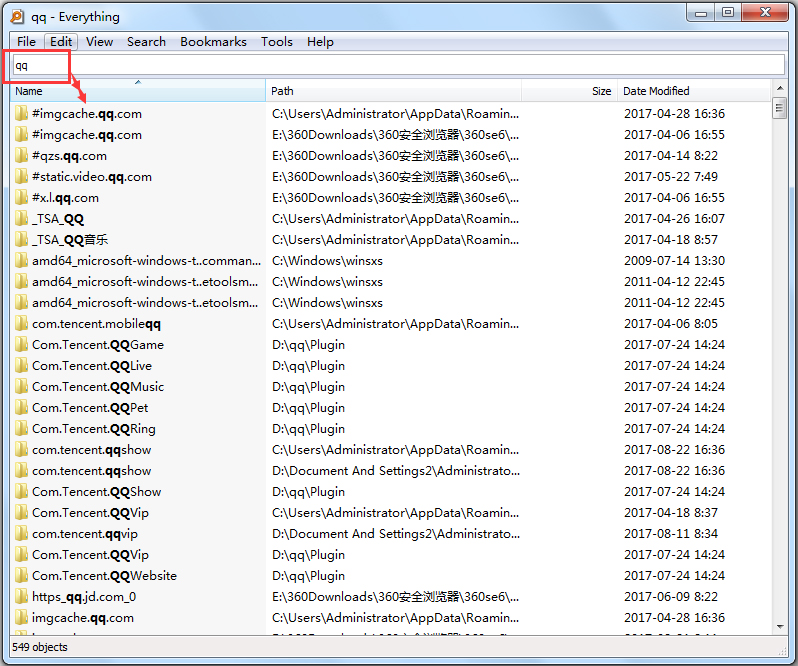Select the #x.l.qq.com result
Image resolution: width=798 pixels, height=666 pixels.
pos(65,197)
